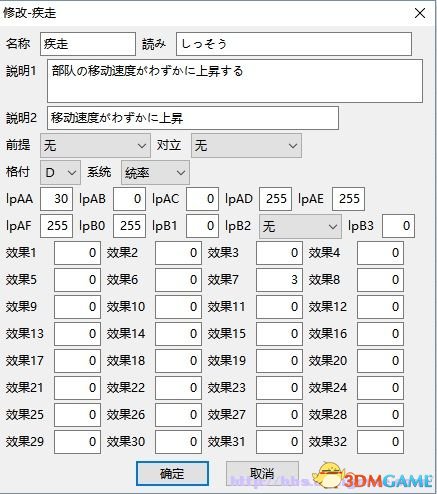Click the lpAA field with value 30

[56, 199]
